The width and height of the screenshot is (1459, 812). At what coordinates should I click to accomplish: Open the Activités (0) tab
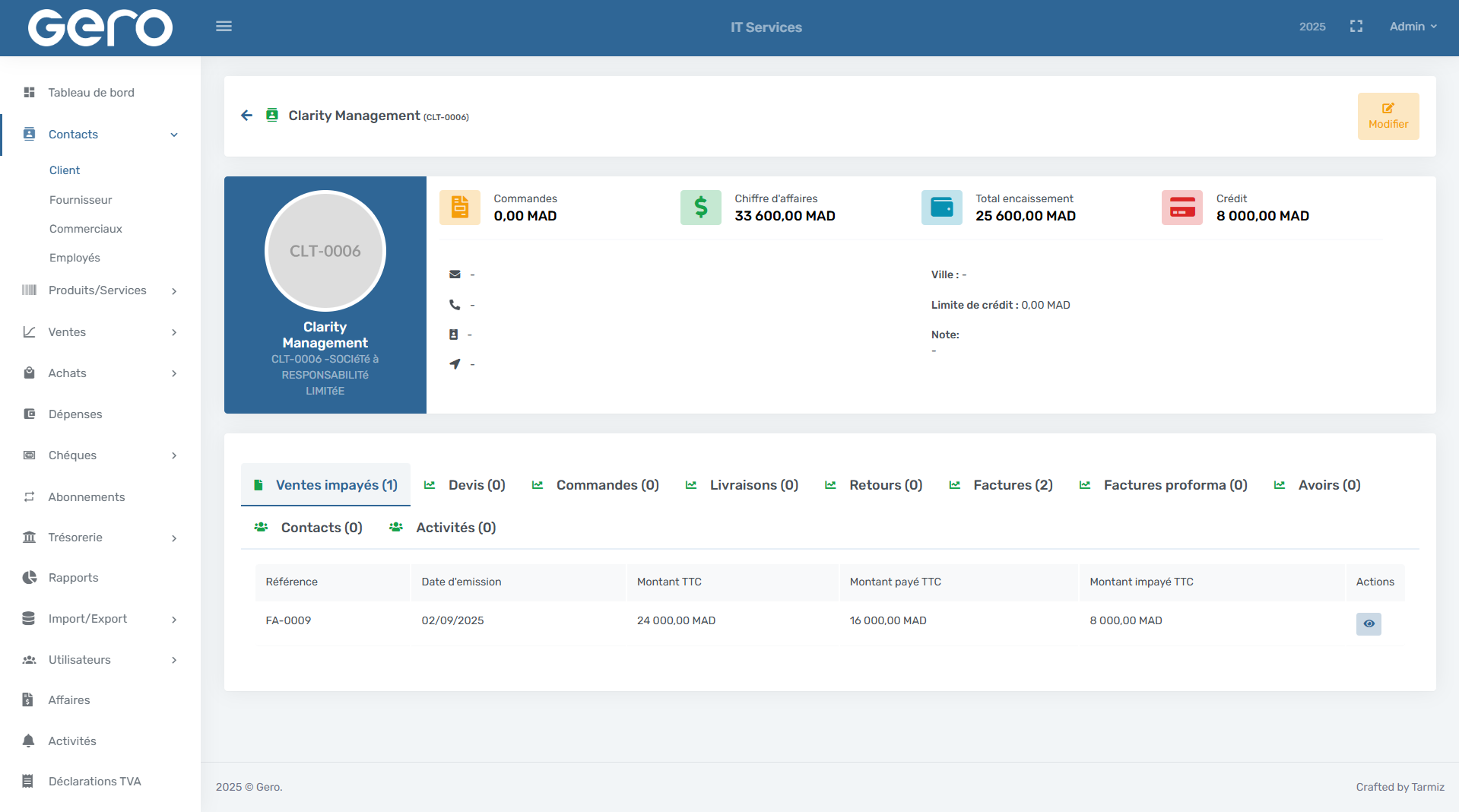[x=455, y=528]
